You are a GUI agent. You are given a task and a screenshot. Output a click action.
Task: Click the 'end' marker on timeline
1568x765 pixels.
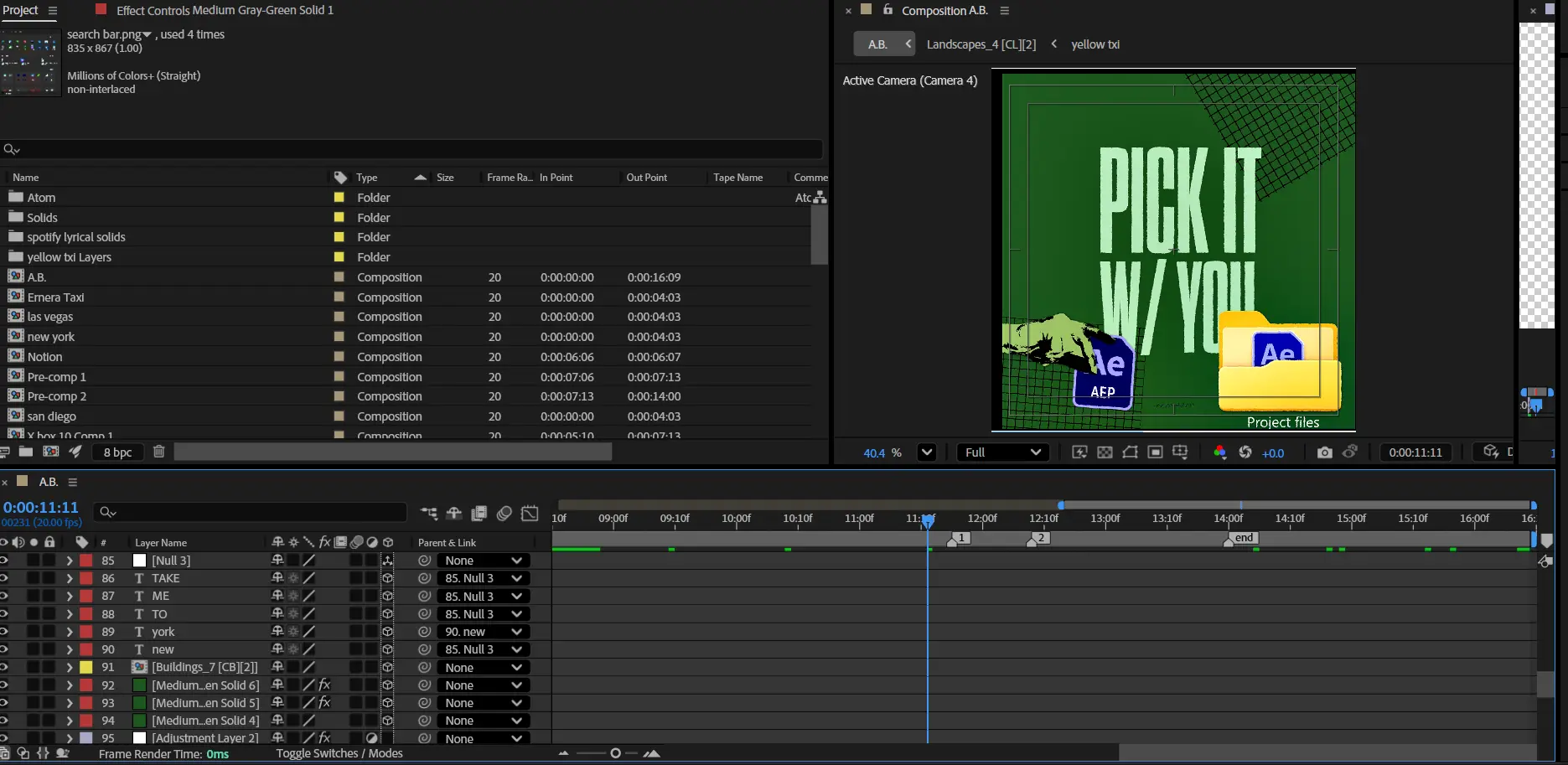pyautogui.click(x=1244, y=538)
